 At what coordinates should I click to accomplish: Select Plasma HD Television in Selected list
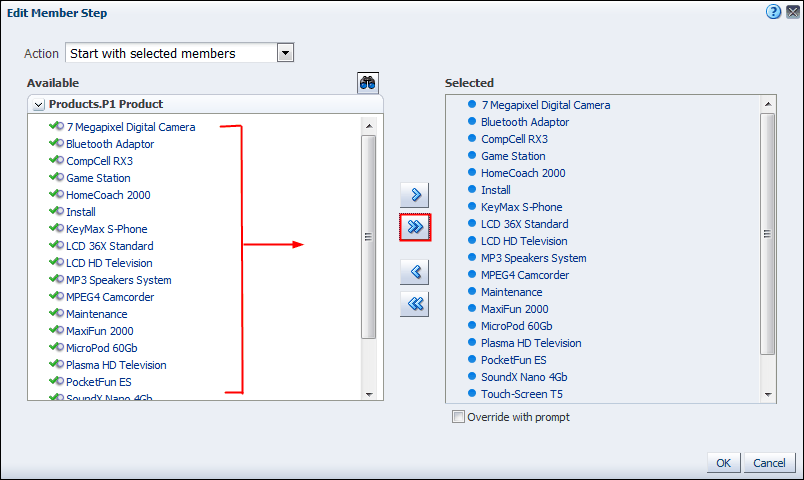click(x=530, y=343)
